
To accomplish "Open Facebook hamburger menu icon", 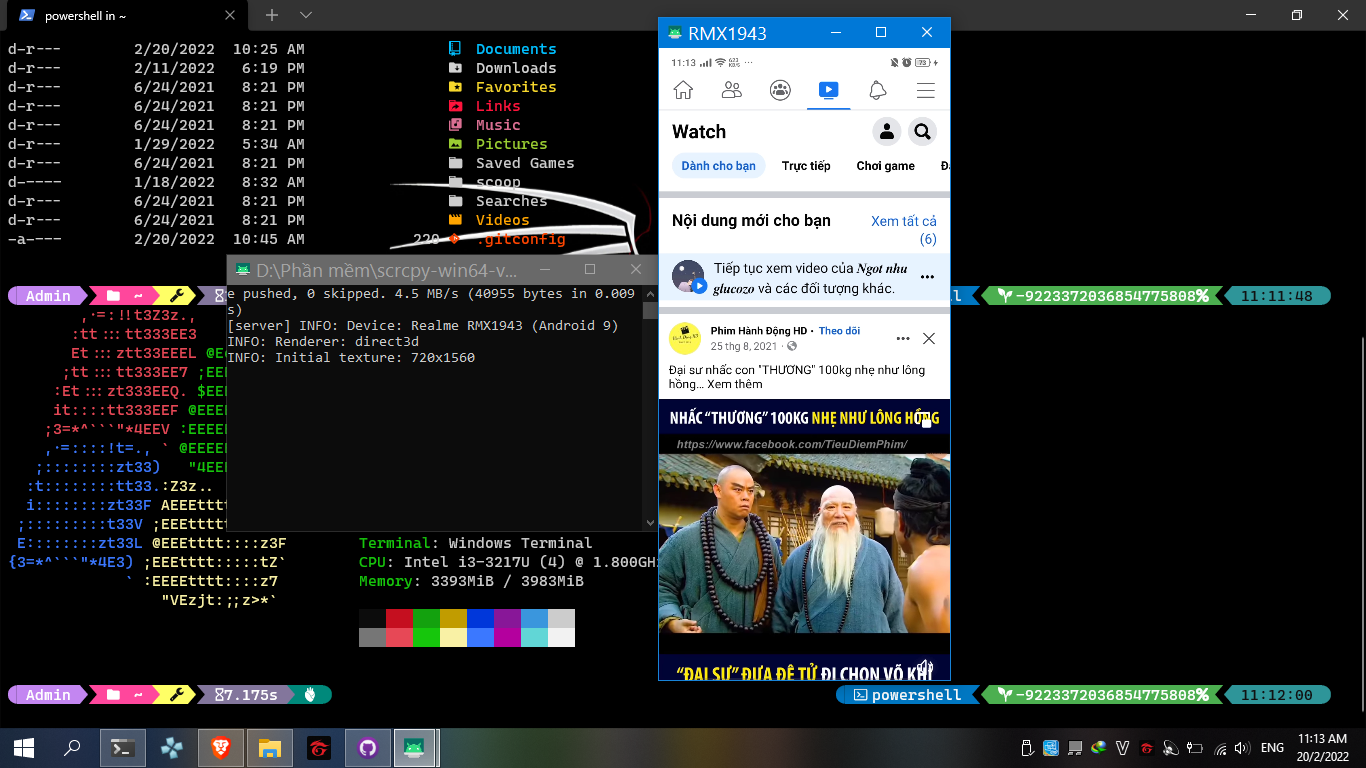I will pos(926,90).
